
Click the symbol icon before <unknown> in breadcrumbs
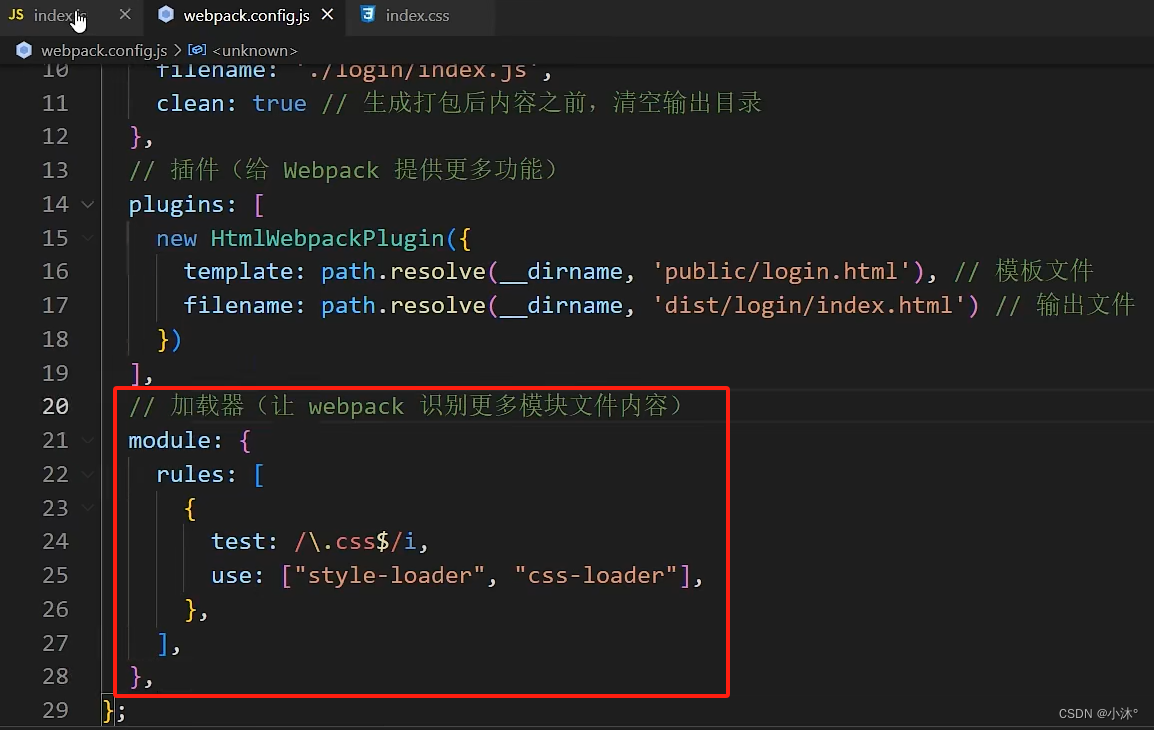click(194, 50)
